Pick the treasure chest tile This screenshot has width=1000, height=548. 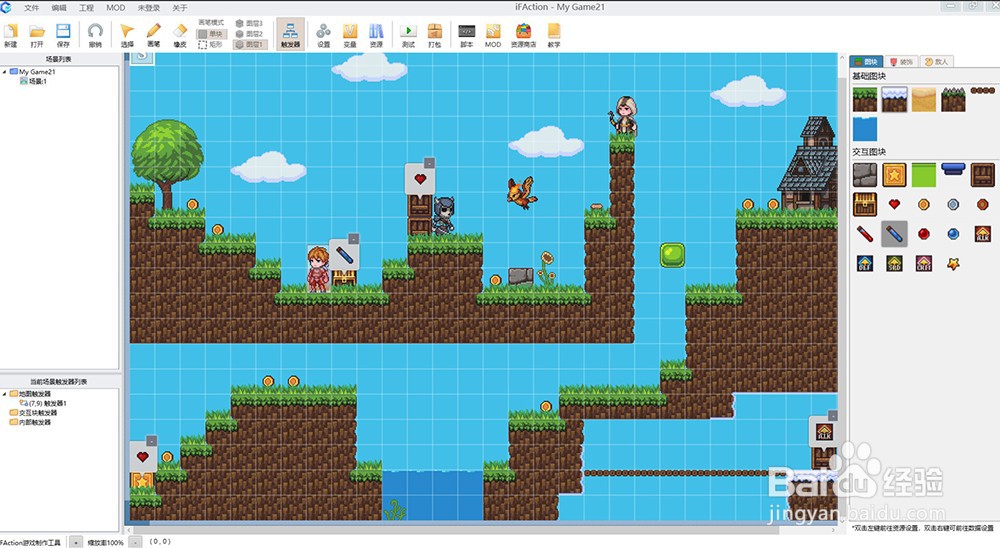[865, 204]
